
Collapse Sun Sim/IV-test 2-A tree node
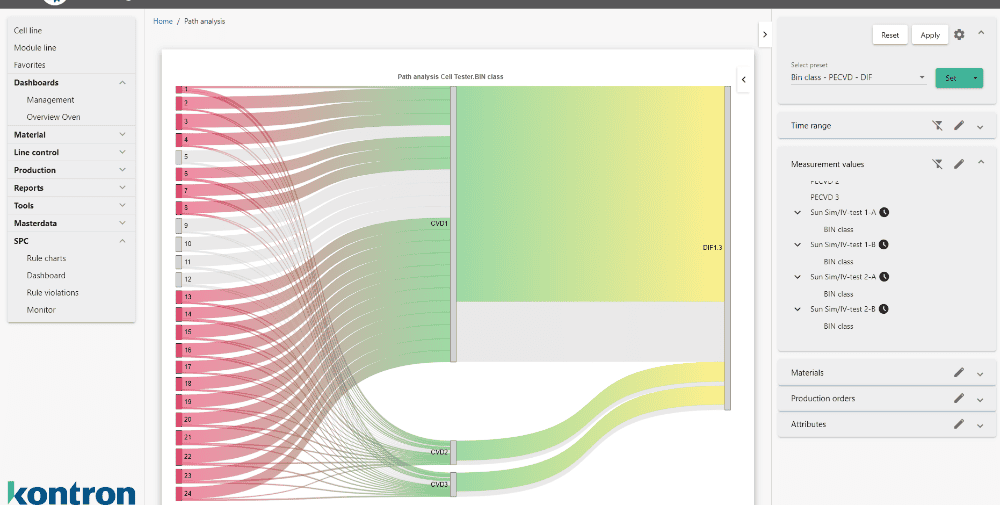click(797, 277)
